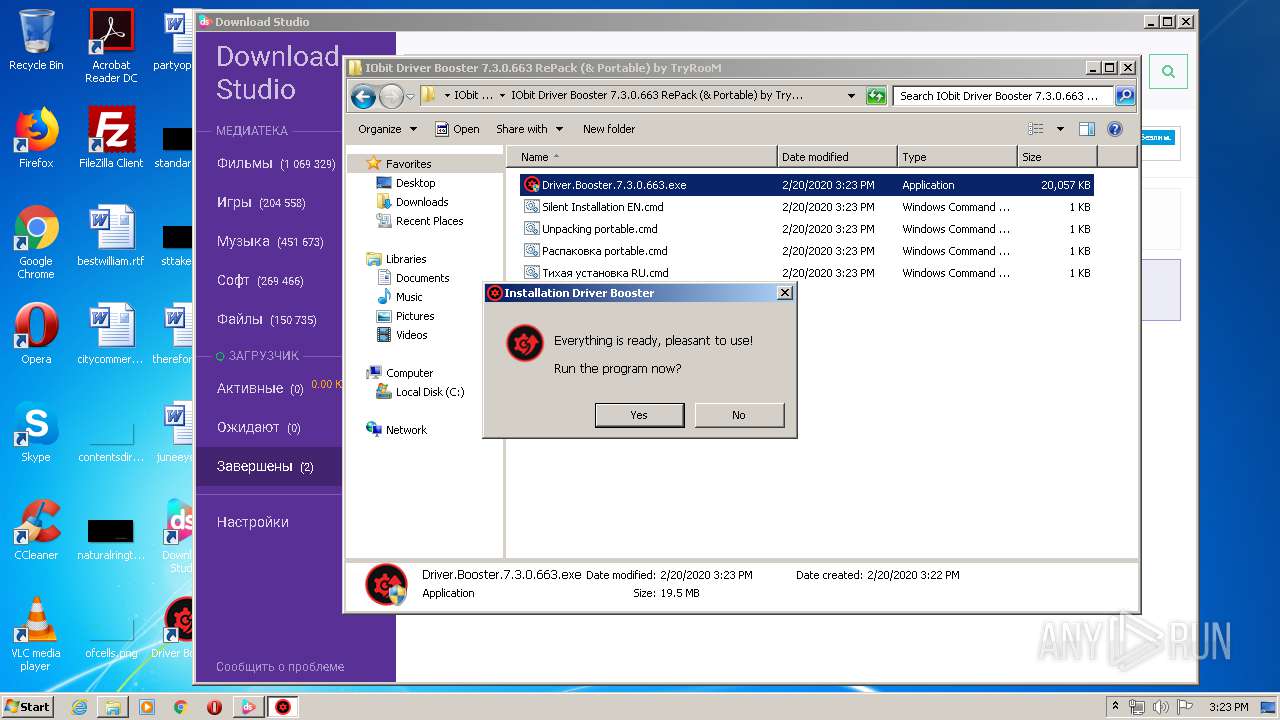Go back using Explorer's back arrow

click(364, 96)
